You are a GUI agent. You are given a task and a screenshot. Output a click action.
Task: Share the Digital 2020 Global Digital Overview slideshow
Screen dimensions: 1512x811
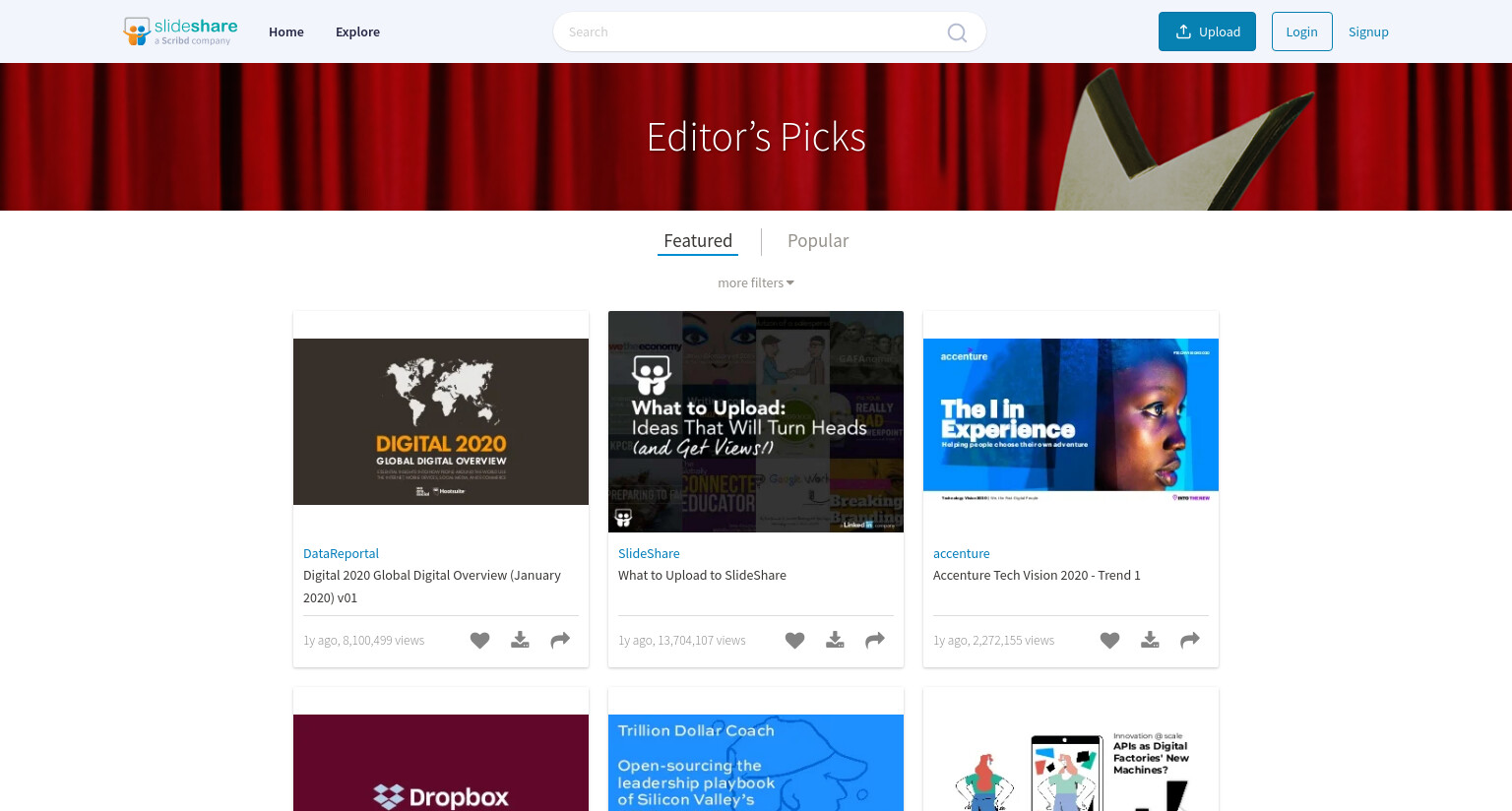pyautogui.click(x=560, y=641)
